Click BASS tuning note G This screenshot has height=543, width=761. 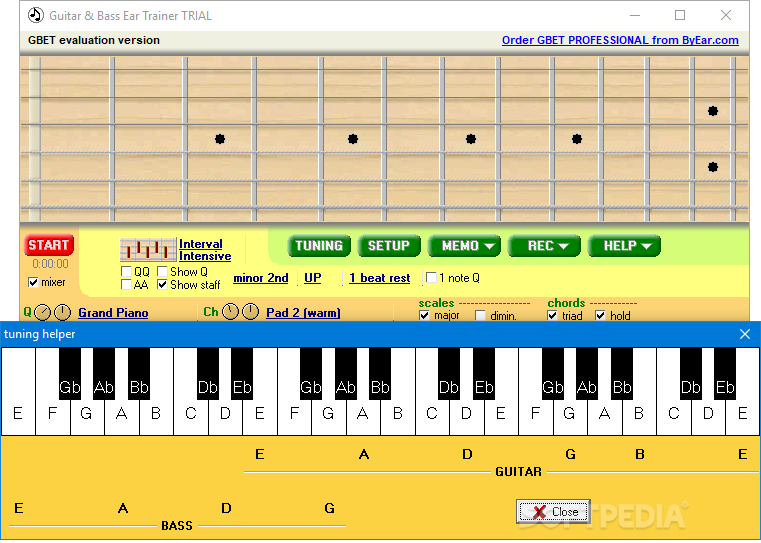coord(330,508)
